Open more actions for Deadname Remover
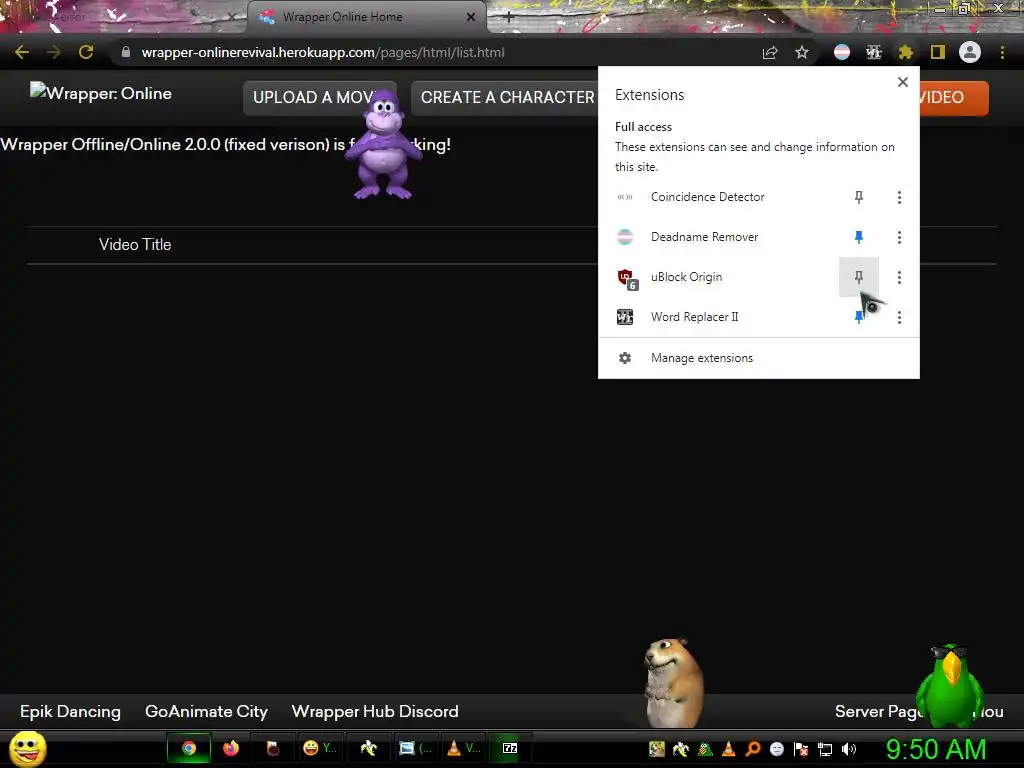 [x=899, y=237]
